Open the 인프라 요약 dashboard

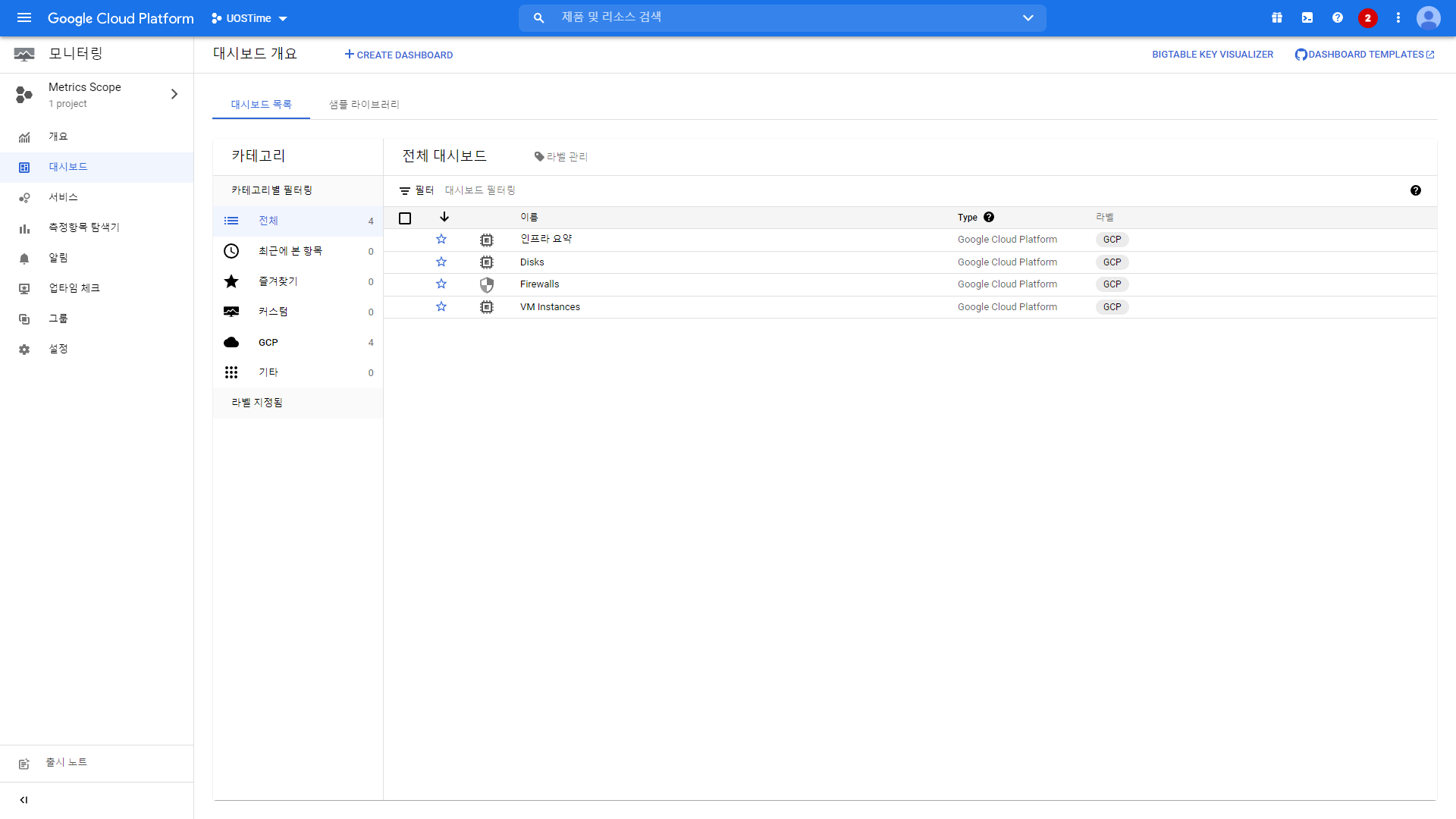pyautogui.click(x=546, y=239)
